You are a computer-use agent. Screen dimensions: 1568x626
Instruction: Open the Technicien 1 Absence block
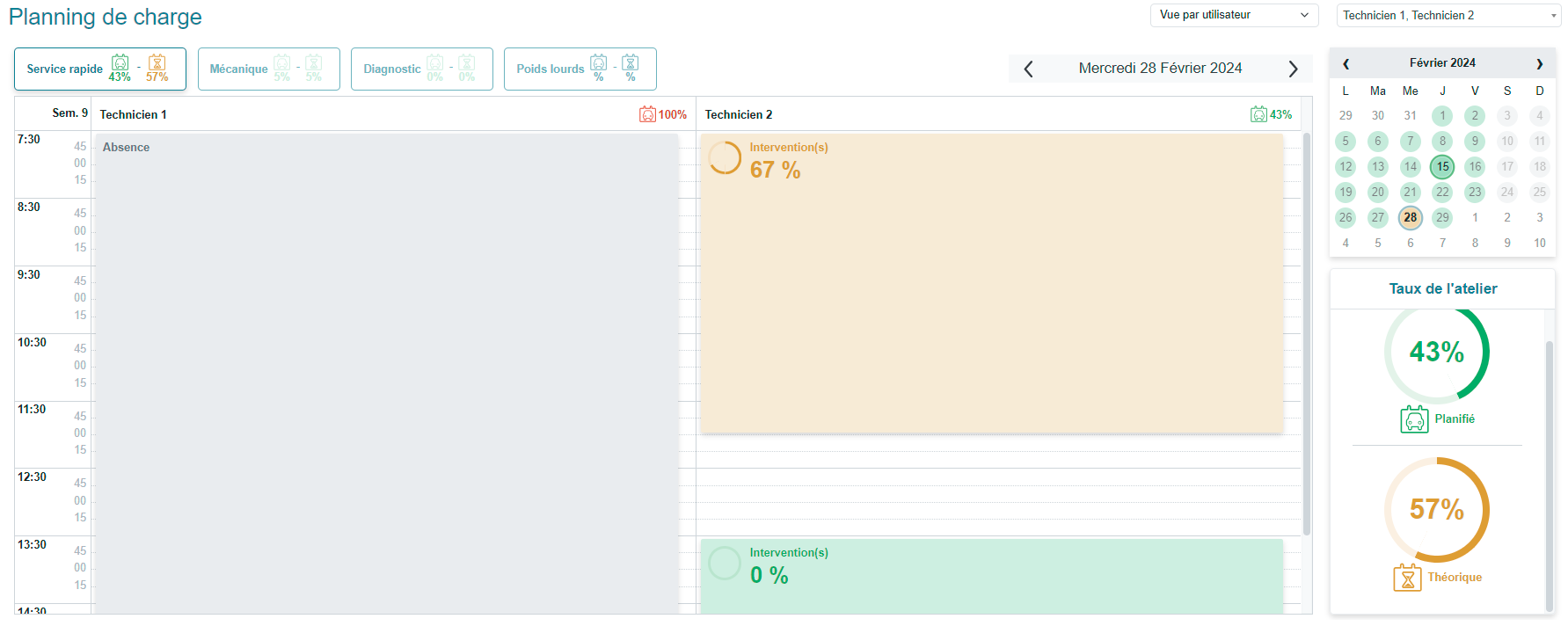tap(386, 373)
